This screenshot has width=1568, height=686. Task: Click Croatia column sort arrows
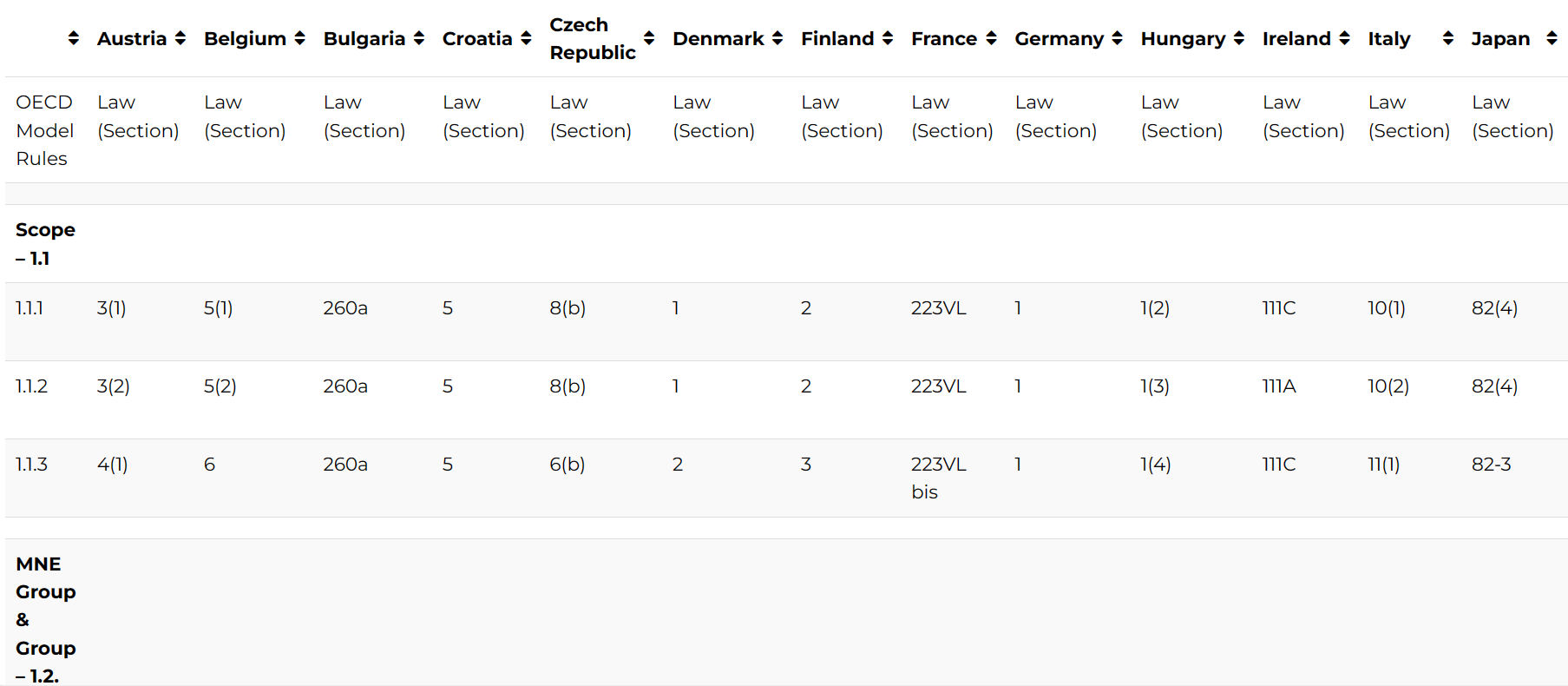[526, 38]
